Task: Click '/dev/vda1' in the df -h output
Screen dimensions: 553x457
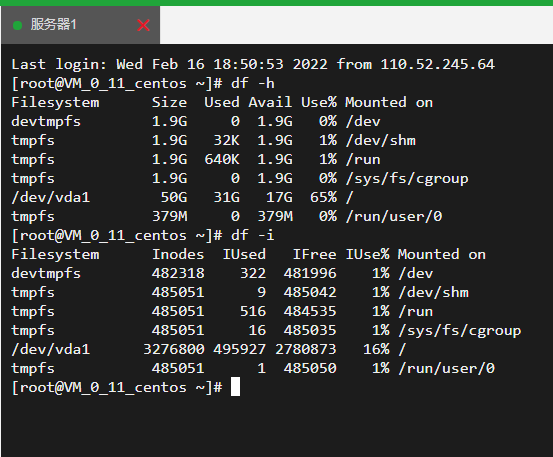Action: click(x=51, y=197)
